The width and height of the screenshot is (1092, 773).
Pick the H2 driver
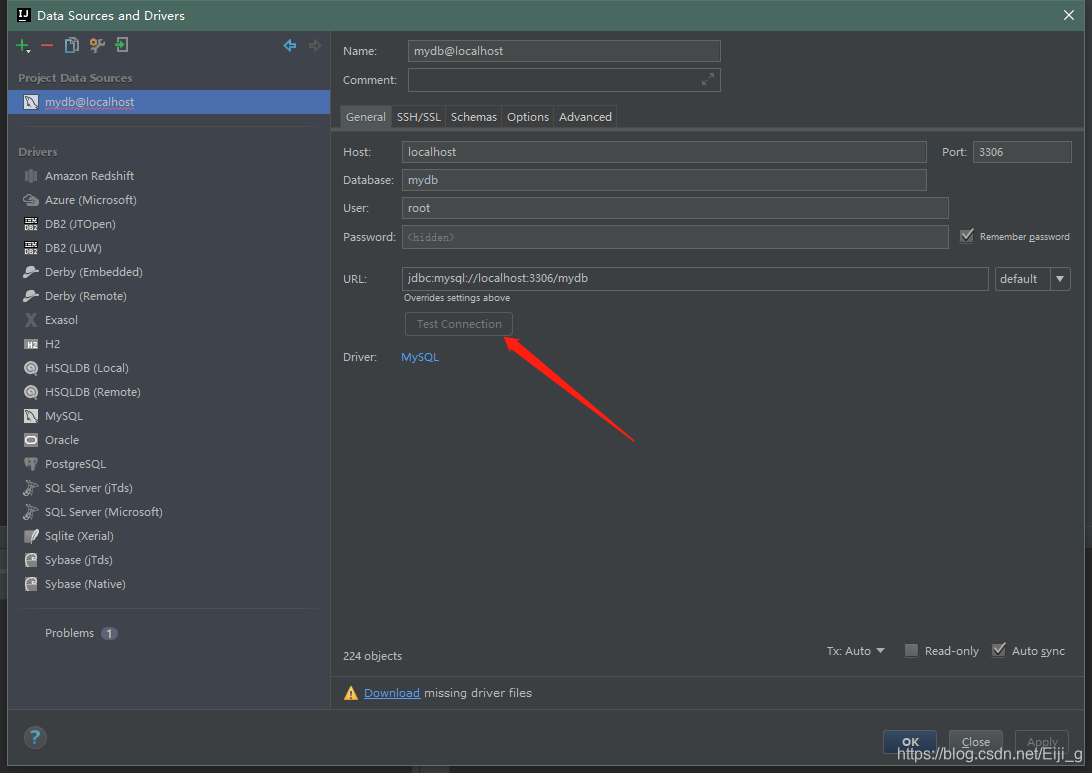(52, 344)
